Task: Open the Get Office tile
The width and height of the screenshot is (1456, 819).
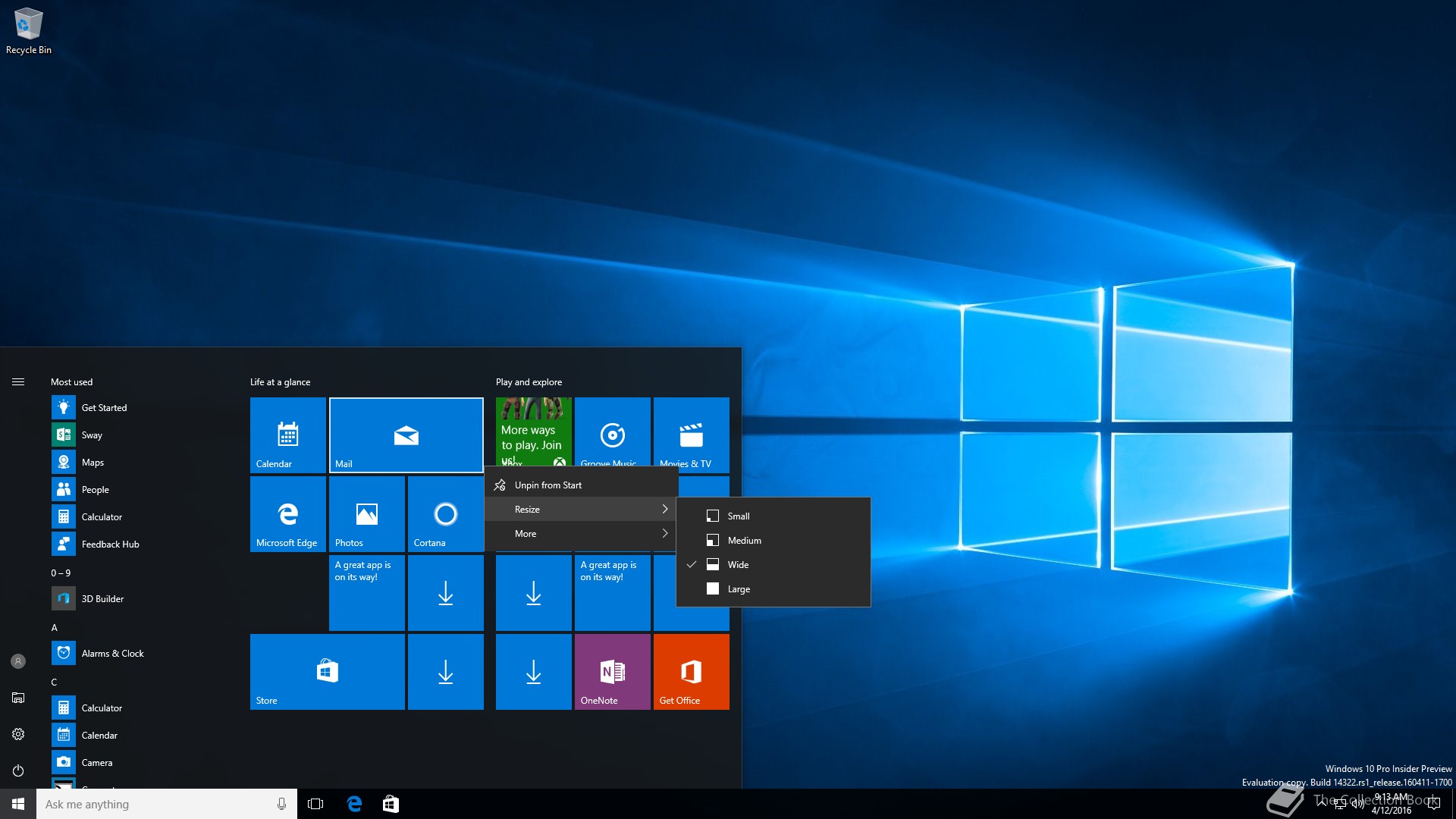Action: pyautogui.click(x=692, y=672)
